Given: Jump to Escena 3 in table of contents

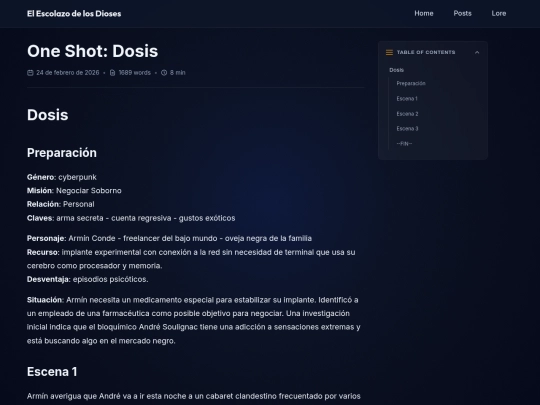Looking at the screenshot, I should tap(407, 128).
